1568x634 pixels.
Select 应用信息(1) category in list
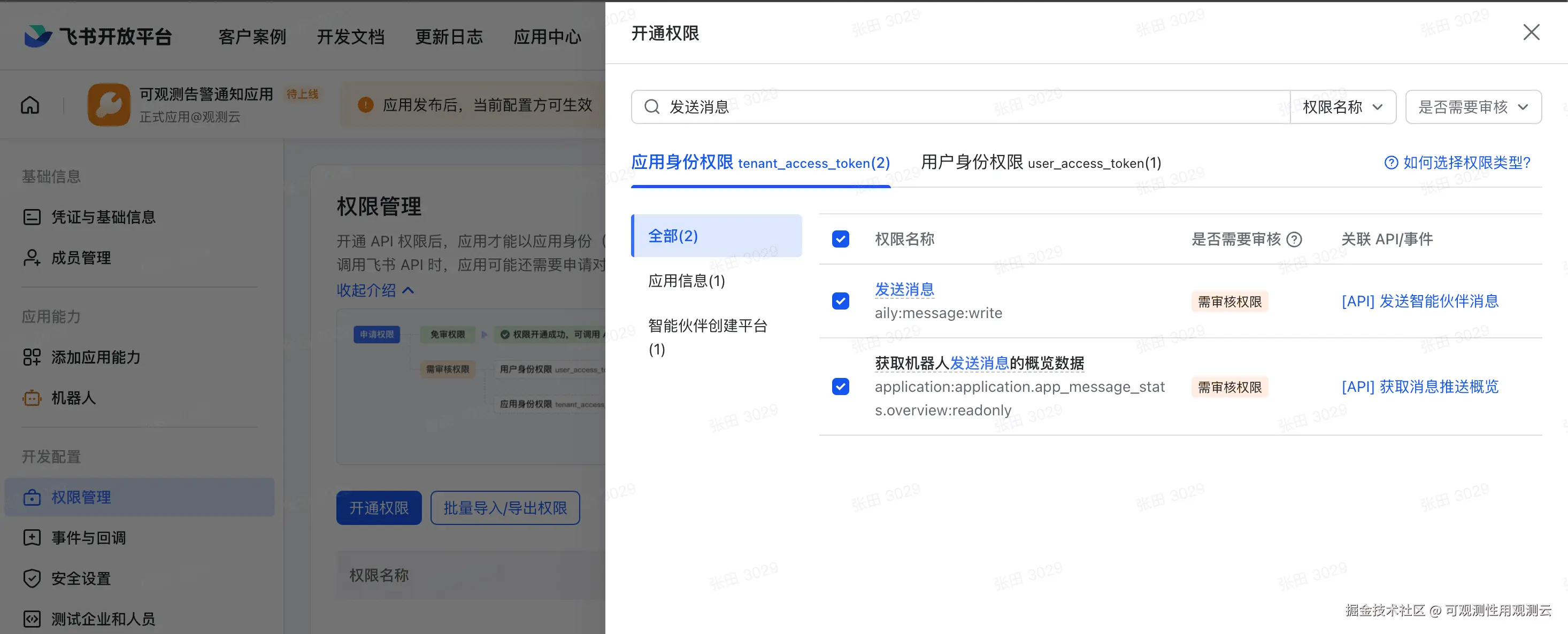coord(686,281)
